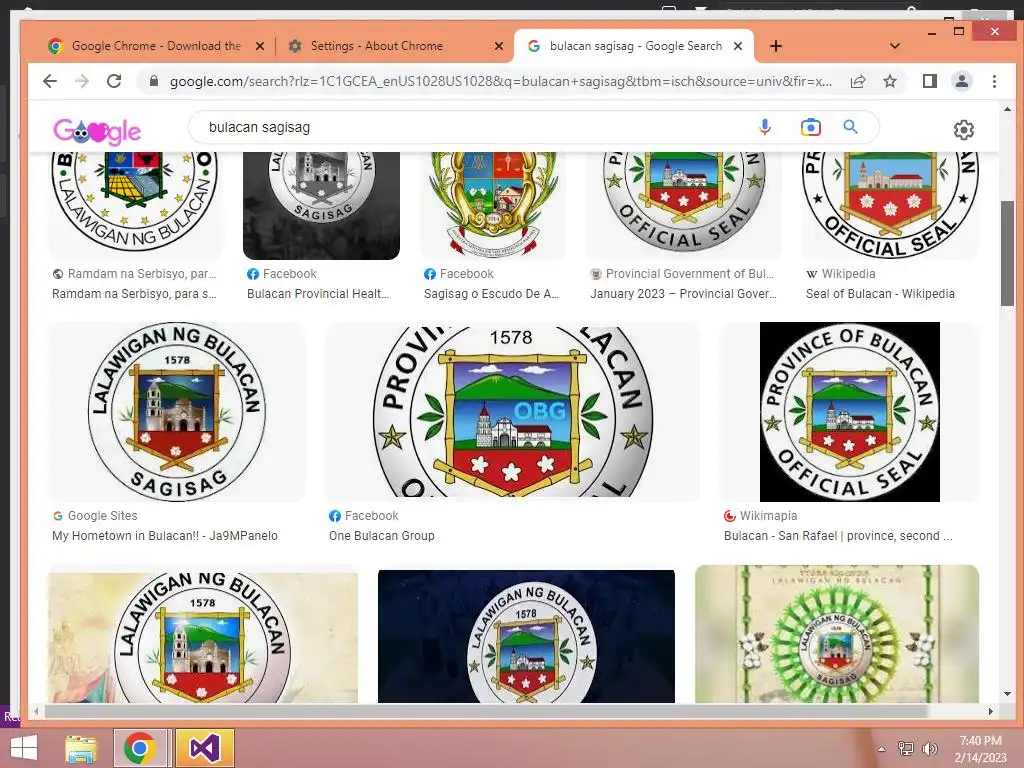Image resolution: width=1024 pixels, height=768 pixels.
Task: Click the vertical scrollbar thumb
Action: tap(1008, 253)
